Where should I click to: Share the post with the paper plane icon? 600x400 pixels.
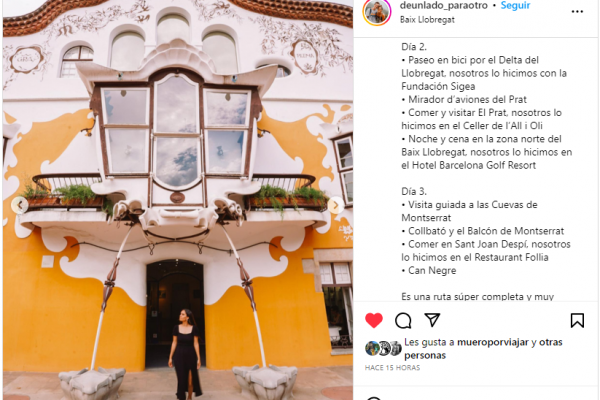[x=432, y=320]
